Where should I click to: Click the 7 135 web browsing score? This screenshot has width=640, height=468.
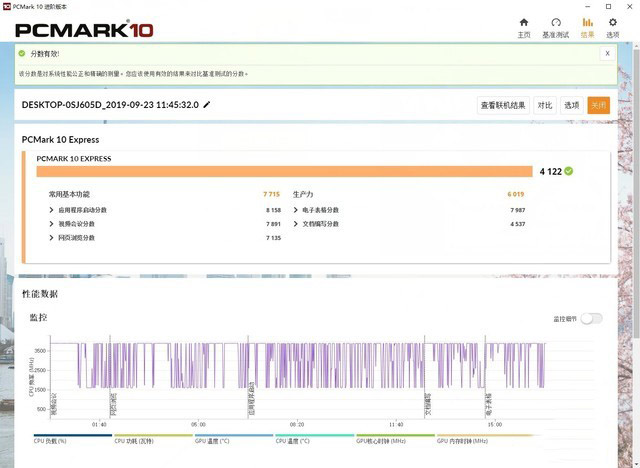click(273, 238)
